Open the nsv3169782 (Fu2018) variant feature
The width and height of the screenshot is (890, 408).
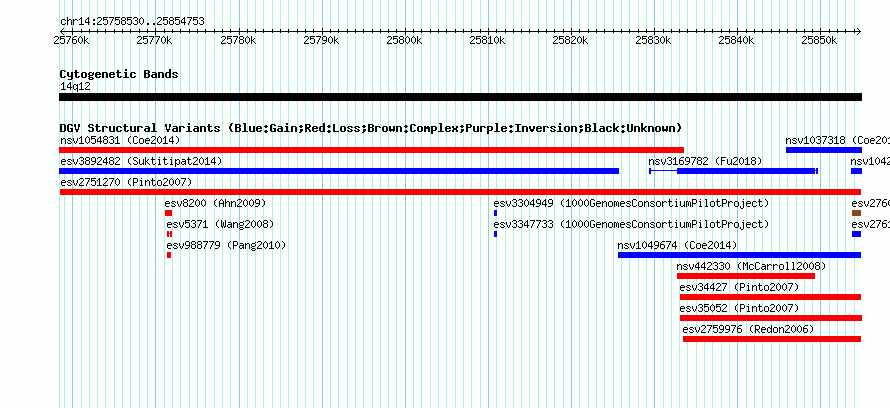[x=733, y=171]
